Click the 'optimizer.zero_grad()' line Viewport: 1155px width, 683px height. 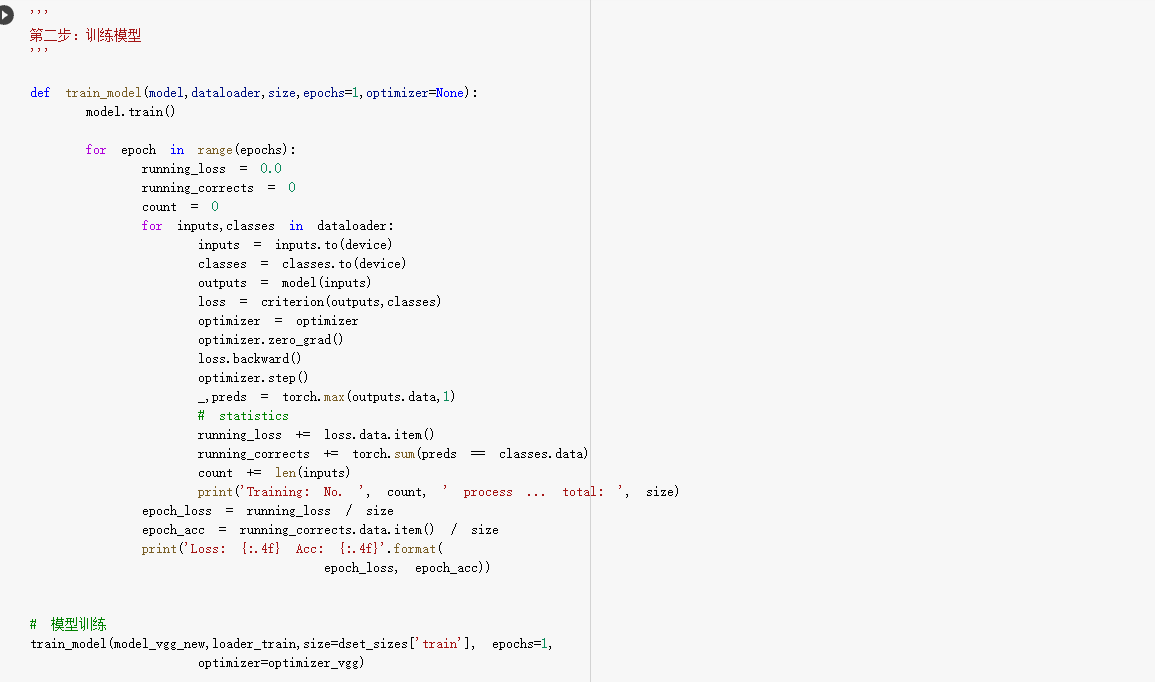pyautogui.click(x=270, y=340)
